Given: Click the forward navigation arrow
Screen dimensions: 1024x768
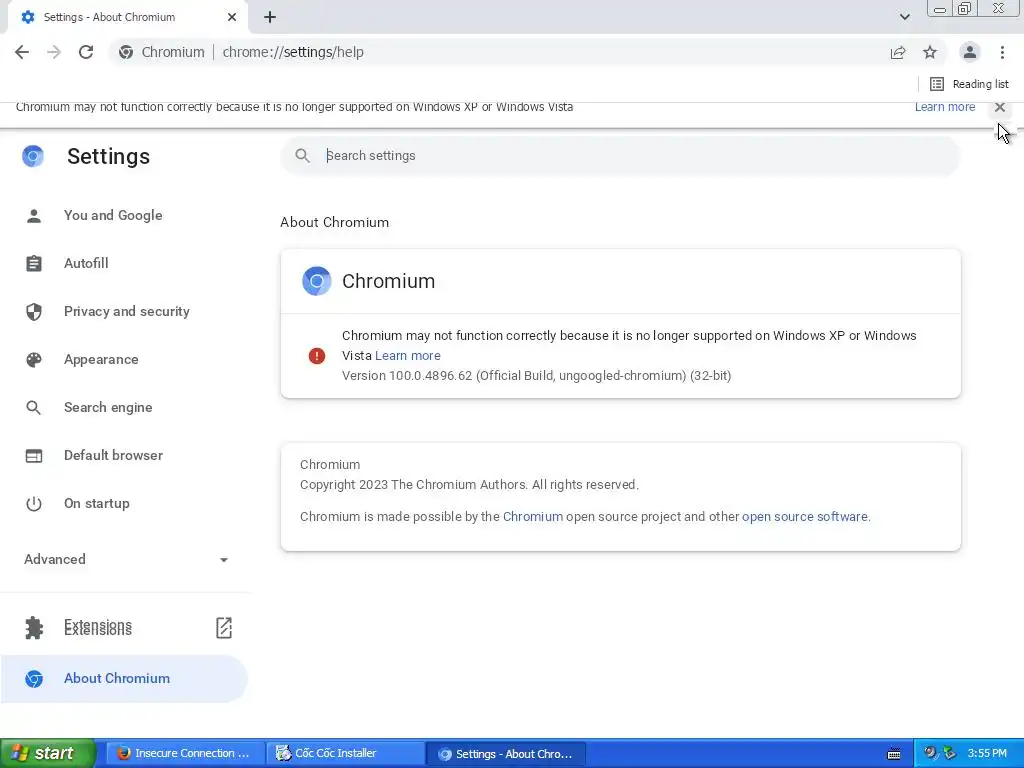Looking at the screenshot, I should click(x=54, y=52).
